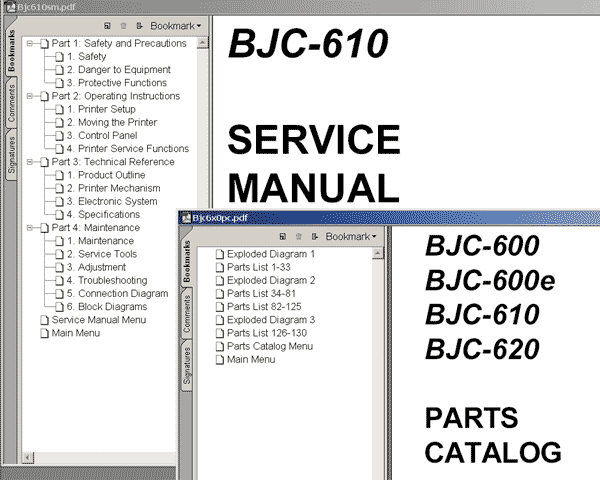Select Bookmarks tab in Bjc610sm window
Viewport: 600px width, 480px height.
click(x=11, y=50)
